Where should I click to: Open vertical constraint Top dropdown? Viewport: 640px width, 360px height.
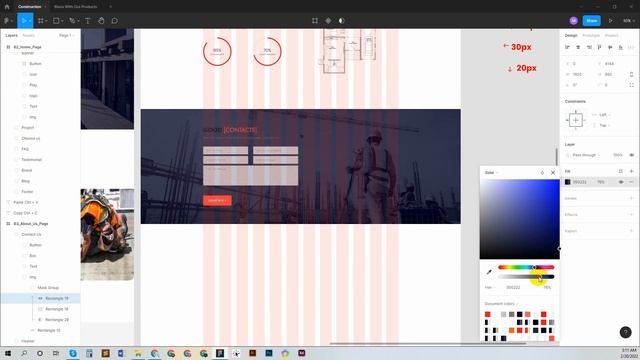point(604,125)
